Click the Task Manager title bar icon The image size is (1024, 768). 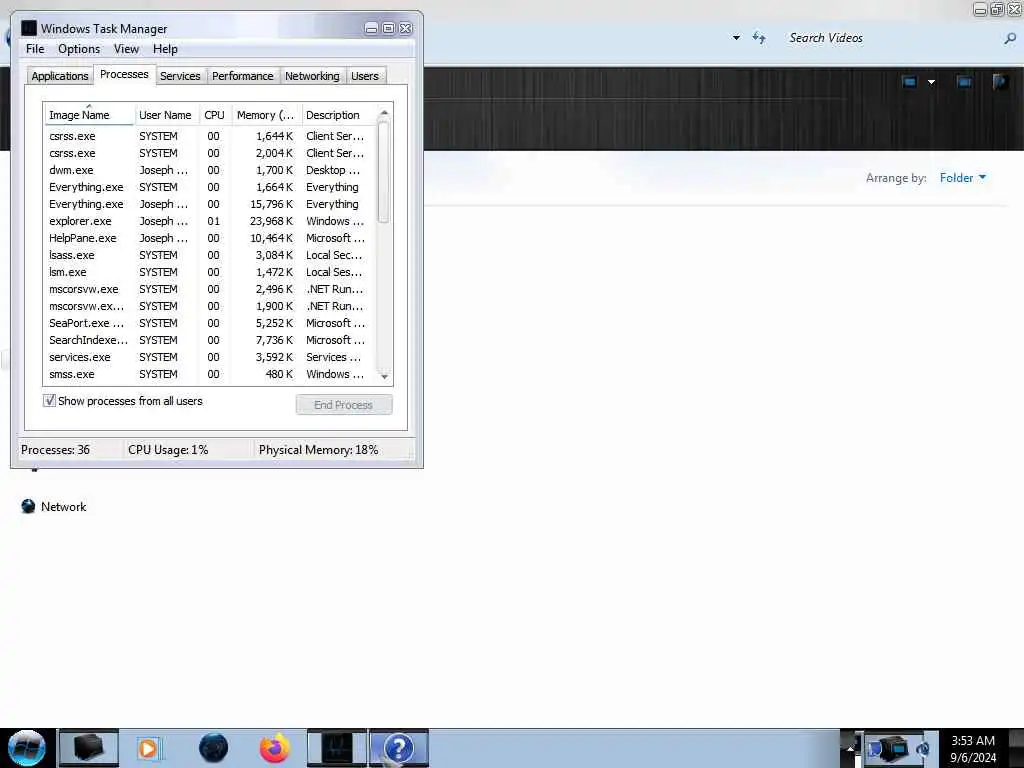(x=29, y=28)
